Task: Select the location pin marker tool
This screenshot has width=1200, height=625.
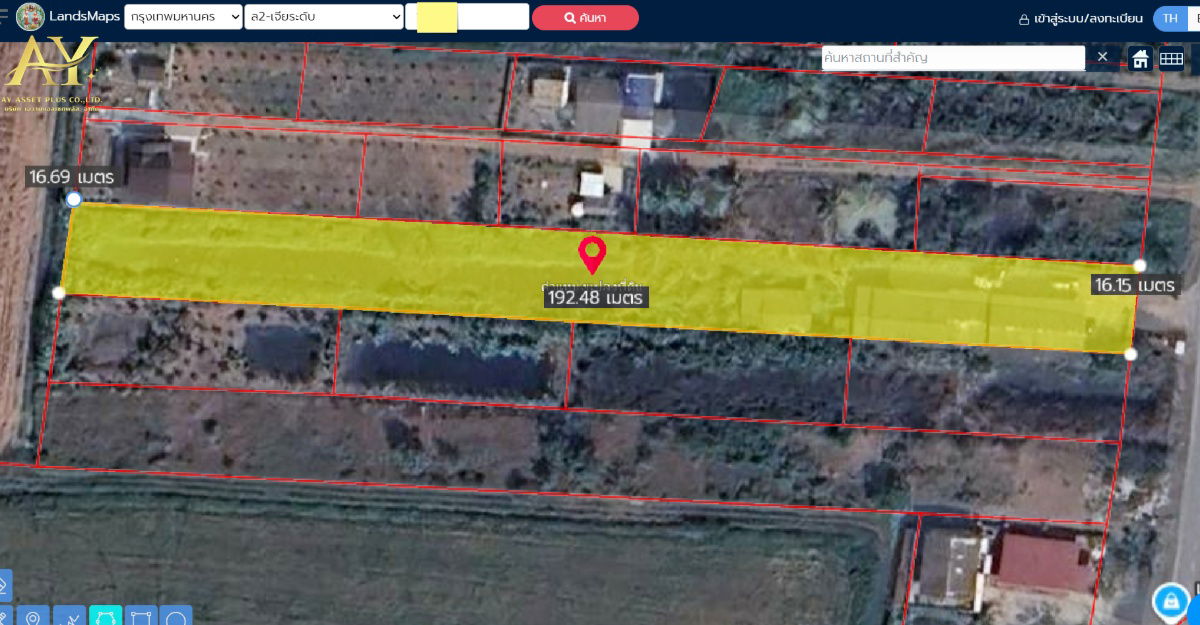Action: [x=33, y=616]
